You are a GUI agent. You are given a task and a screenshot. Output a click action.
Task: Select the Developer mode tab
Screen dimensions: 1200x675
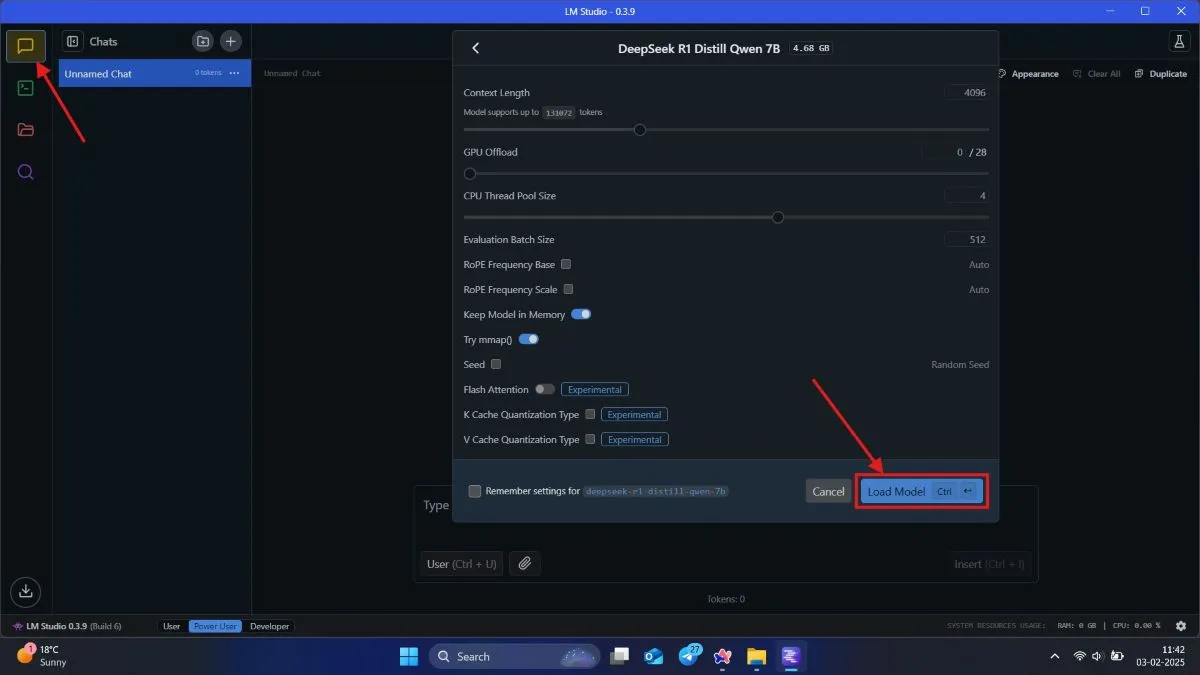(x=270, y=626)
